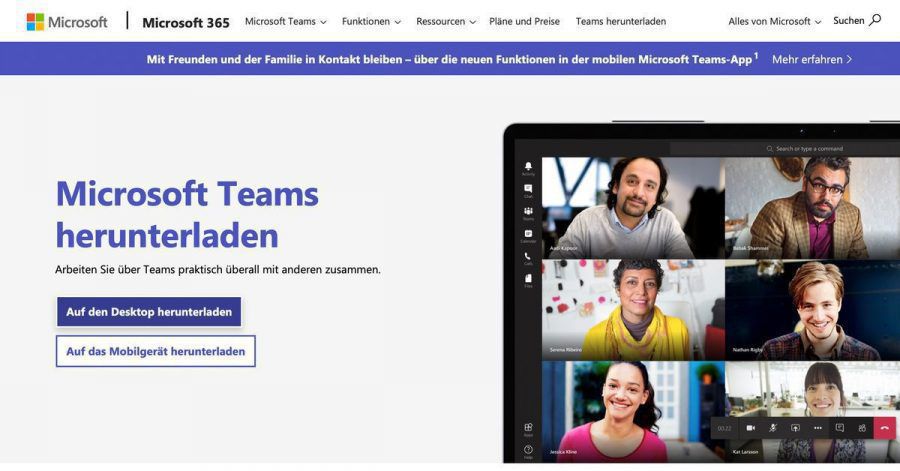Show participants icon in meeting bar
Viewport: 900px width, 471px height.
coord(862,428)
